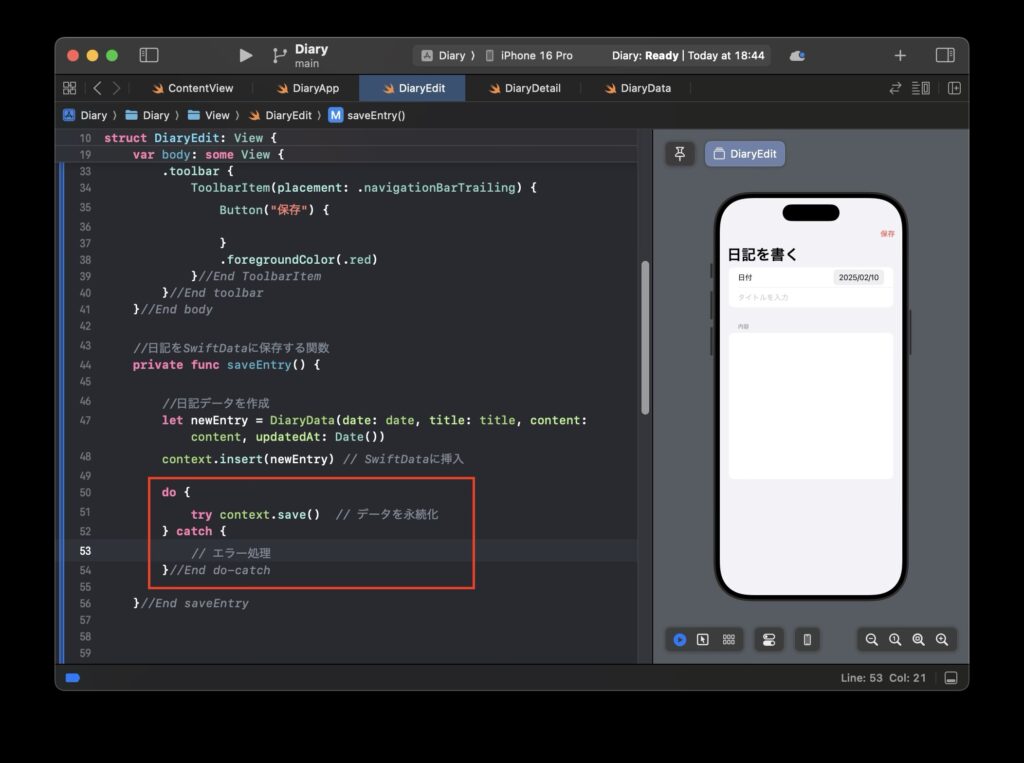Choose iPhone 16 Pro destination
Image resolution: width=1024 pixels, height=763 pixels.
point(529,56)
